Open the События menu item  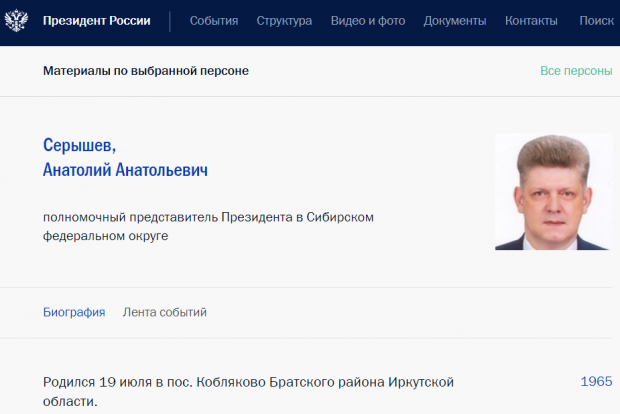pos(214,21)
